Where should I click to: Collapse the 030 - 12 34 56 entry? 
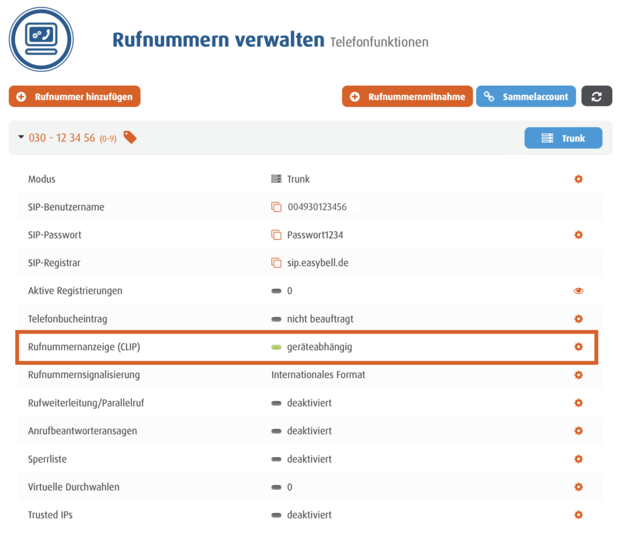pyautogui.click(x=21, y=138)
